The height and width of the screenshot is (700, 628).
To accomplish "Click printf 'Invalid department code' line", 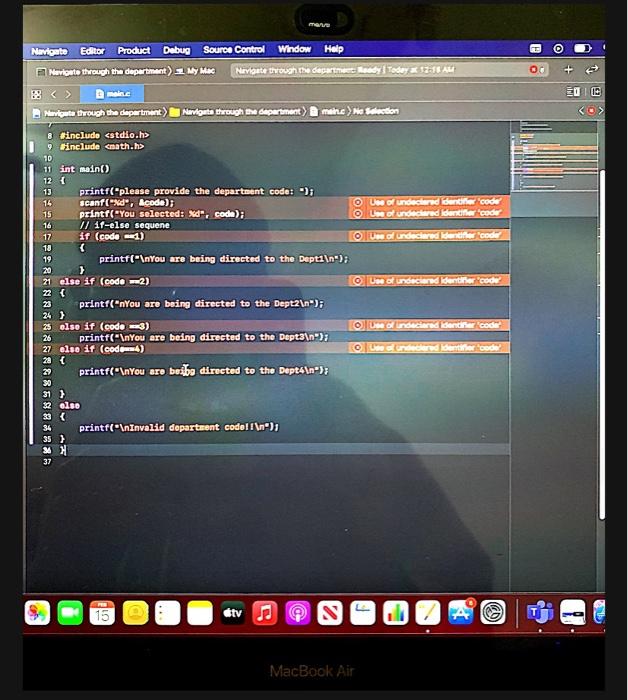I will coord(179,427).
